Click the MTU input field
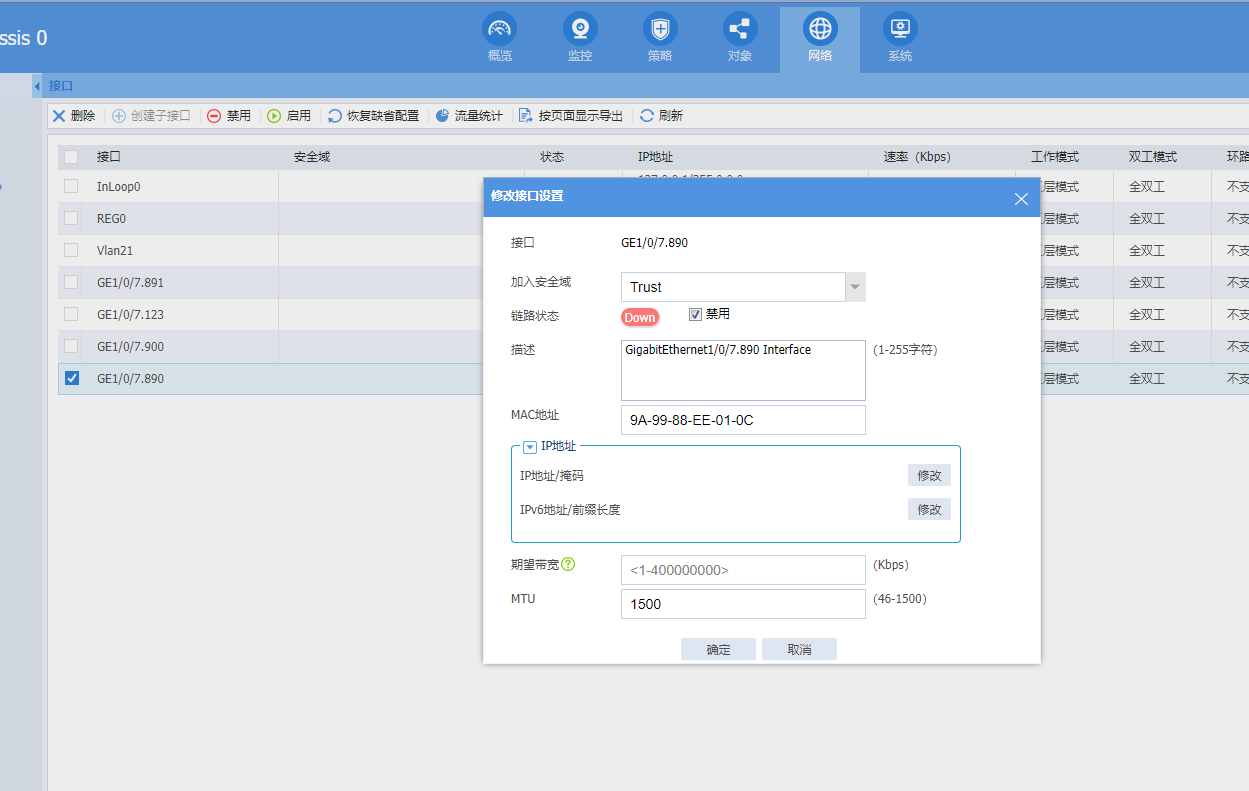 point(742,604)
